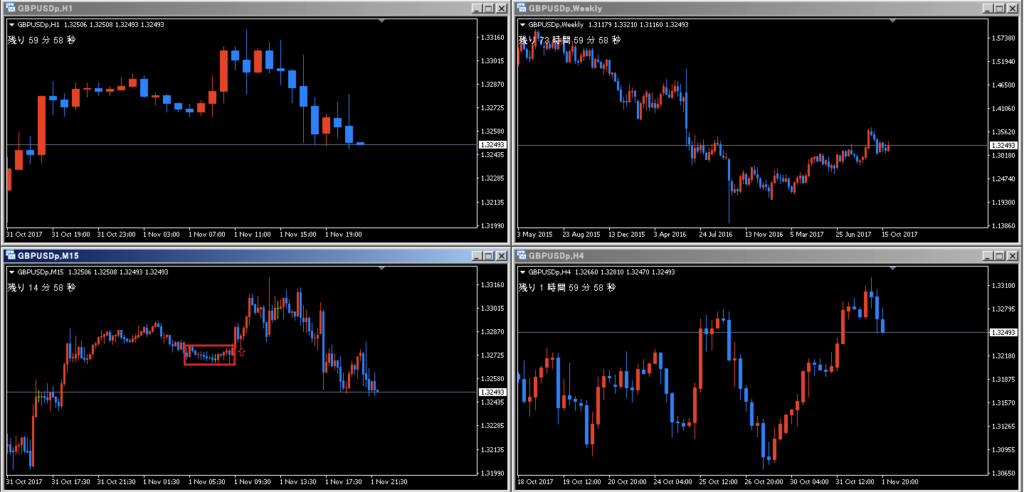The image size is (1024, 492).
Task: Expand the GBPUSDp,H4 symbol dropdown arrow
Action: [522, 272]
